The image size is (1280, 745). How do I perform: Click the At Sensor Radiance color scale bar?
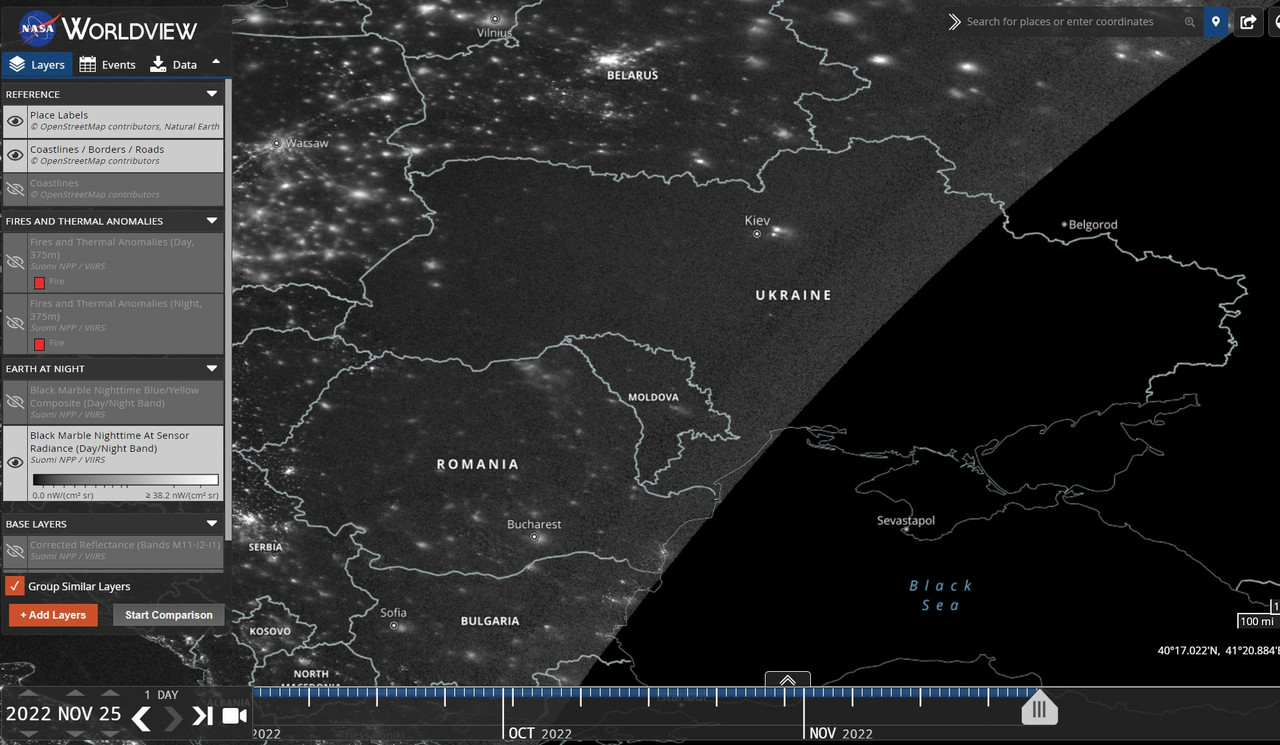point(125,480)
